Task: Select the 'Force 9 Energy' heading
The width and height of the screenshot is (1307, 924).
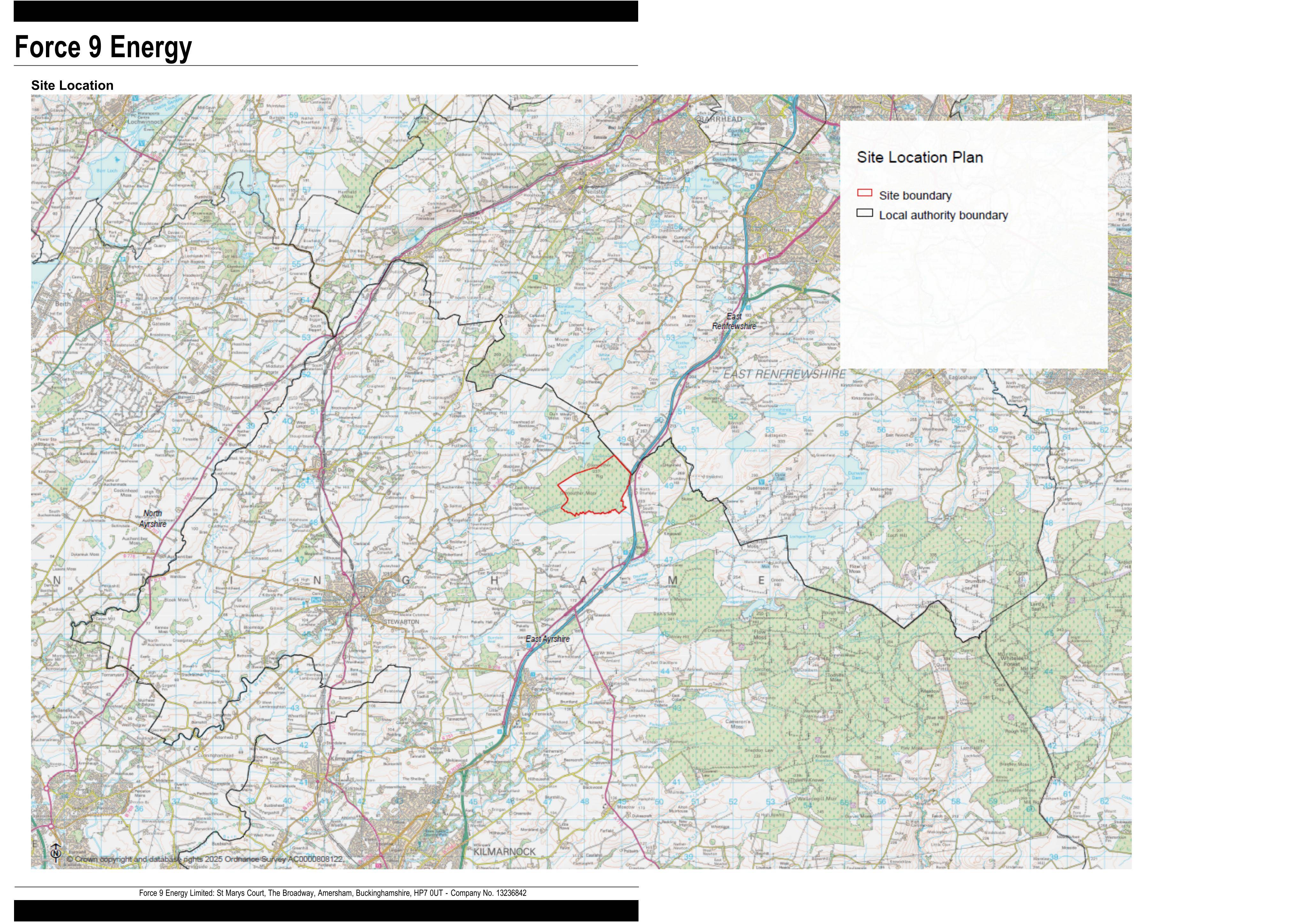Action: click(x=103, y=47)
